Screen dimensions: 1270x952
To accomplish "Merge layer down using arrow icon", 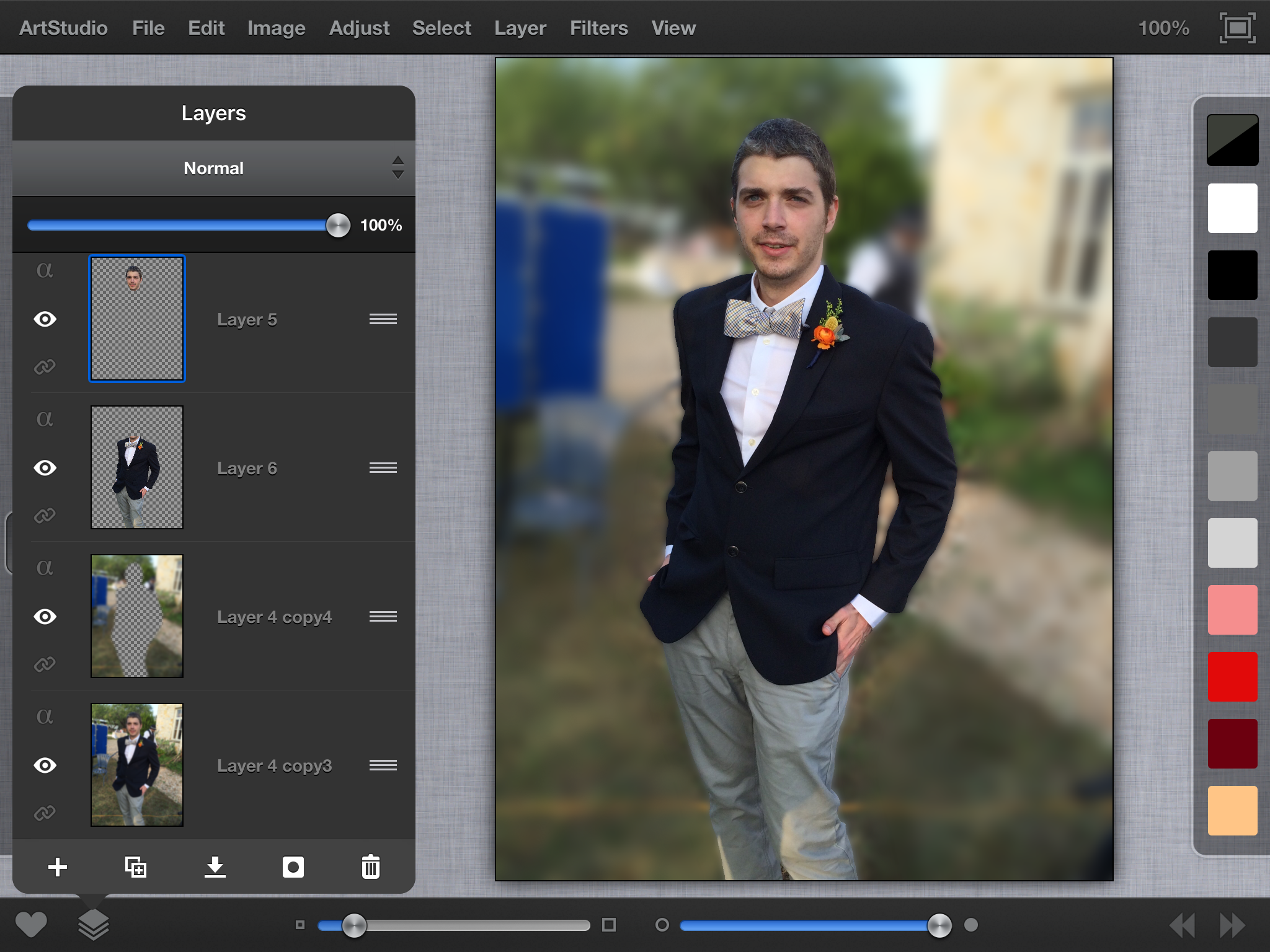I will (x=215, y=866).
